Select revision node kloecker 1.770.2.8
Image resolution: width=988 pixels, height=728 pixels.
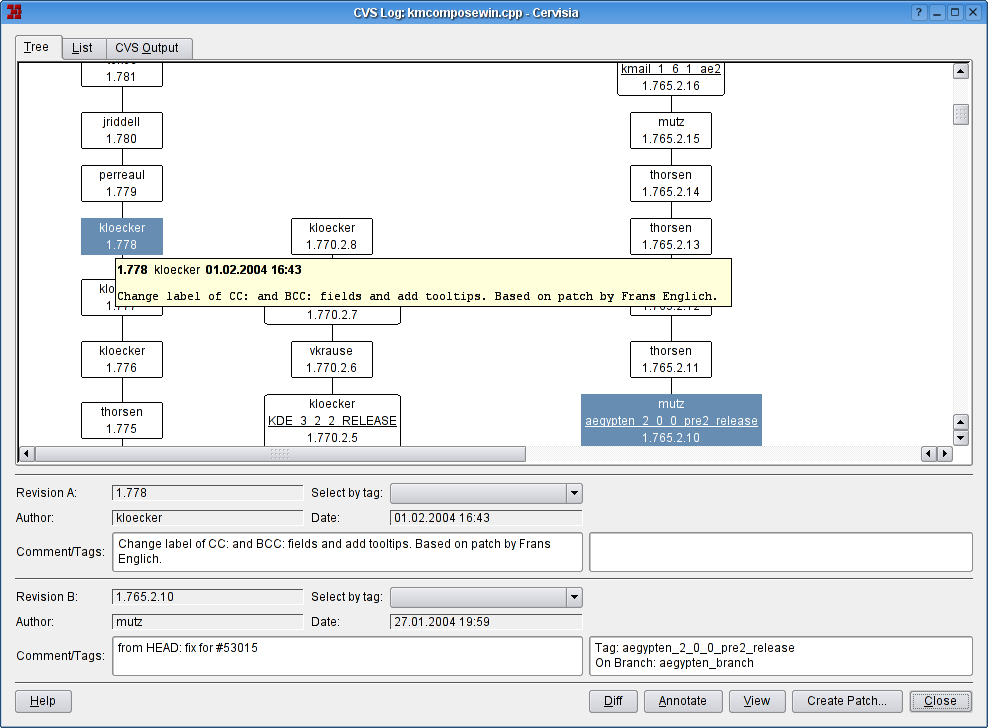click(332, 236)
